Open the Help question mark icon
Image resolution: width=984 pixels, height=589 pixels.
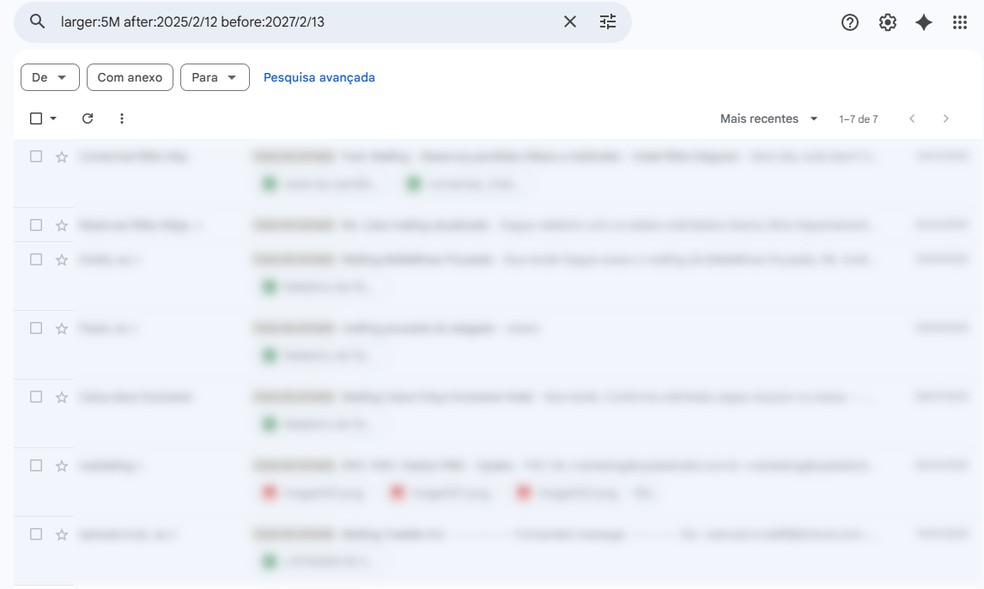tap(850, 23)
